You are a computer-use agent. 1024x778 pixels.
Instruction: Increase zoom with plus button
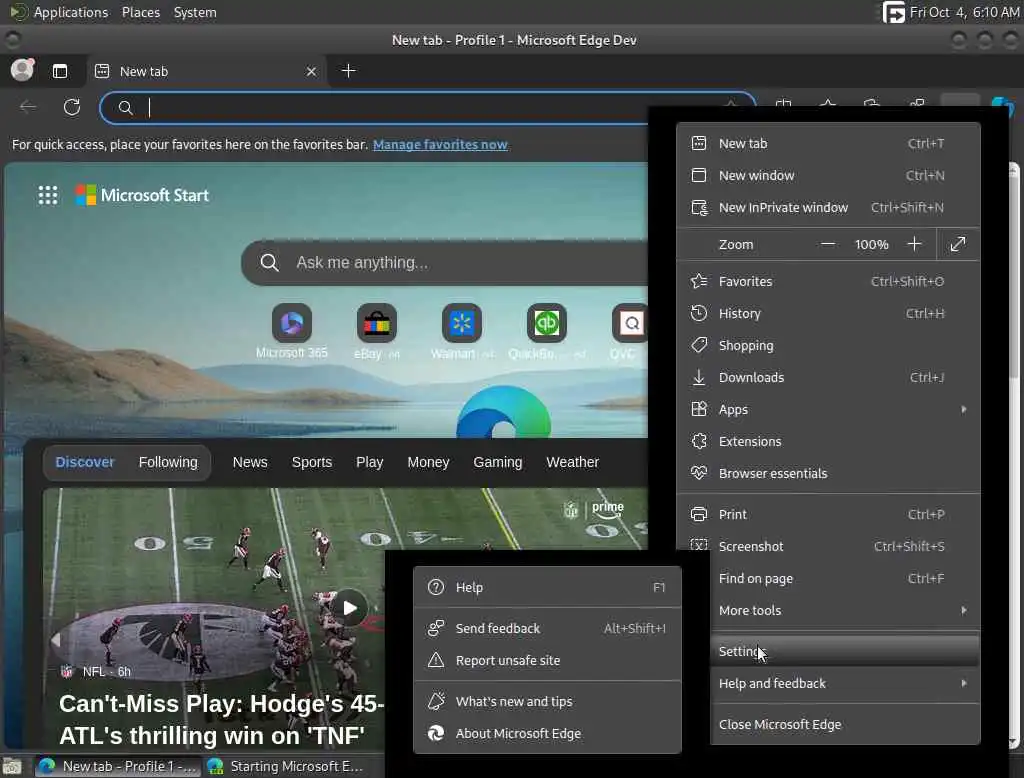tap(914, 244)
